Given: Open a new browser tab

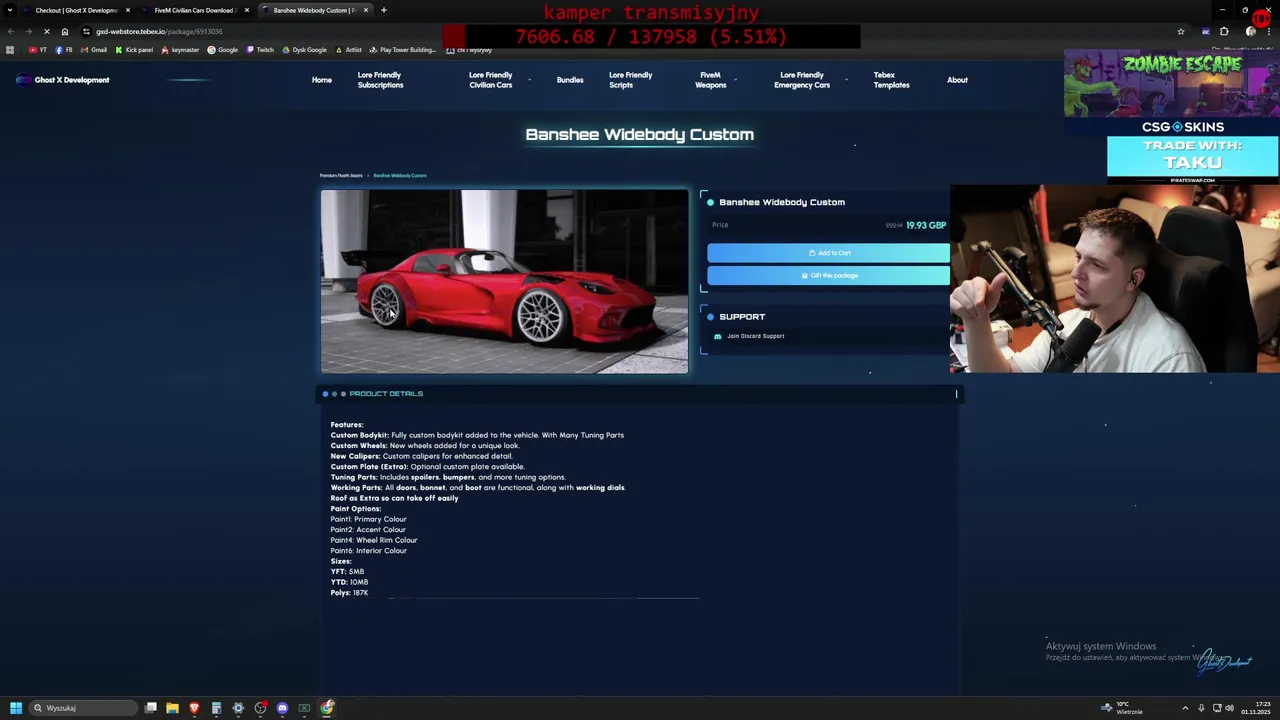Looking at the screenshot, I should [384, 10].
